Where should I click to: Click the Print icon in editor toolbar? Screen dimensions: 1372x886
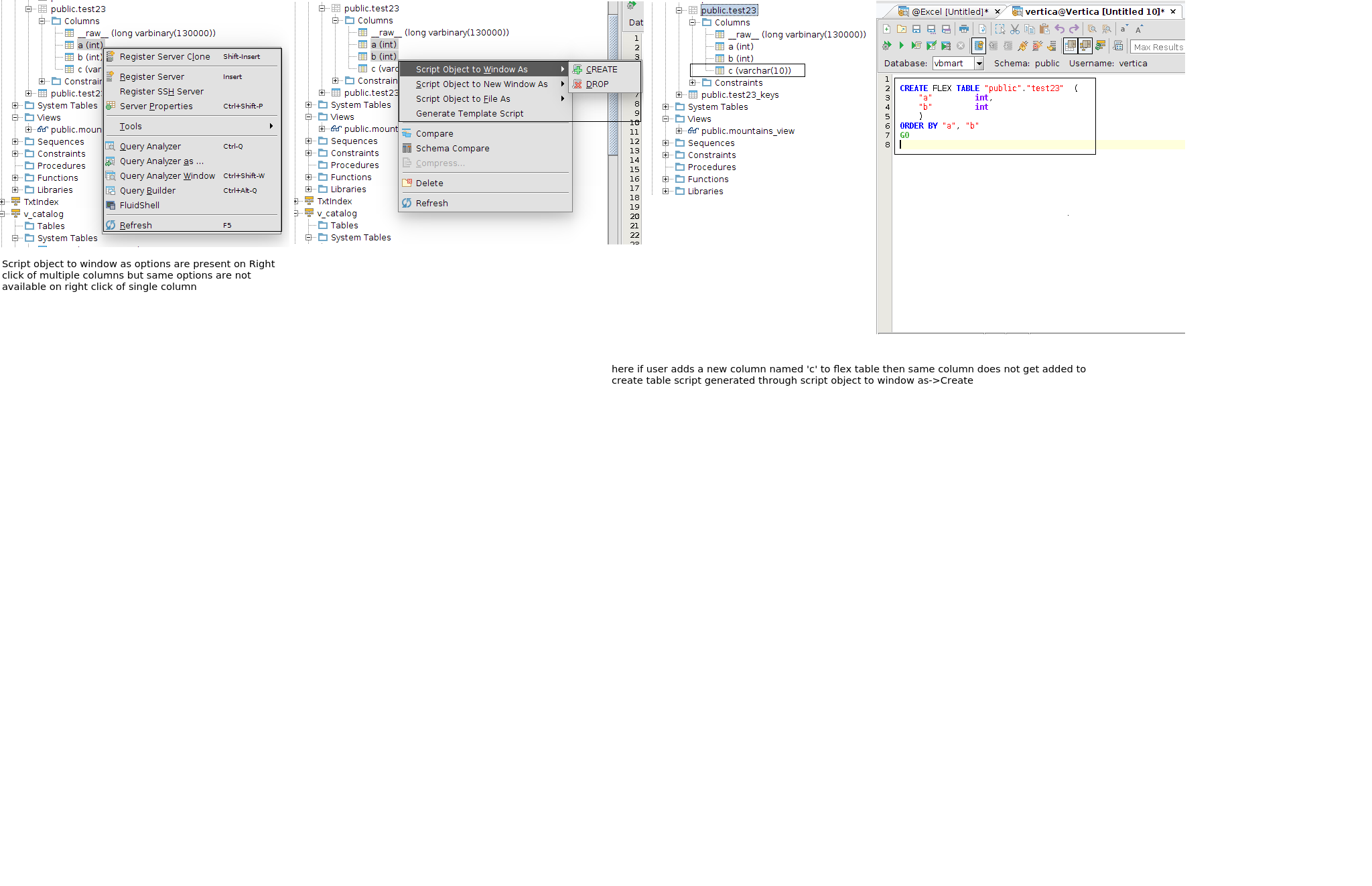click(963, 29)
